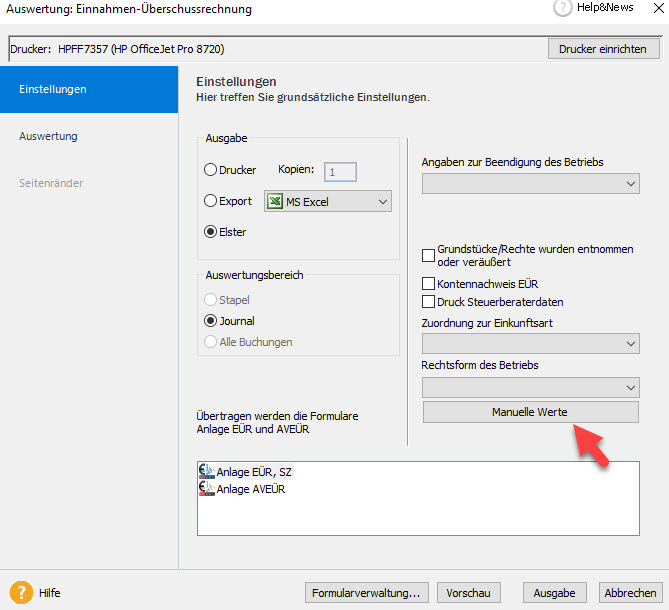Click the Vorschau button
This screenshot has height=610, width=669.
click(468, 593)
